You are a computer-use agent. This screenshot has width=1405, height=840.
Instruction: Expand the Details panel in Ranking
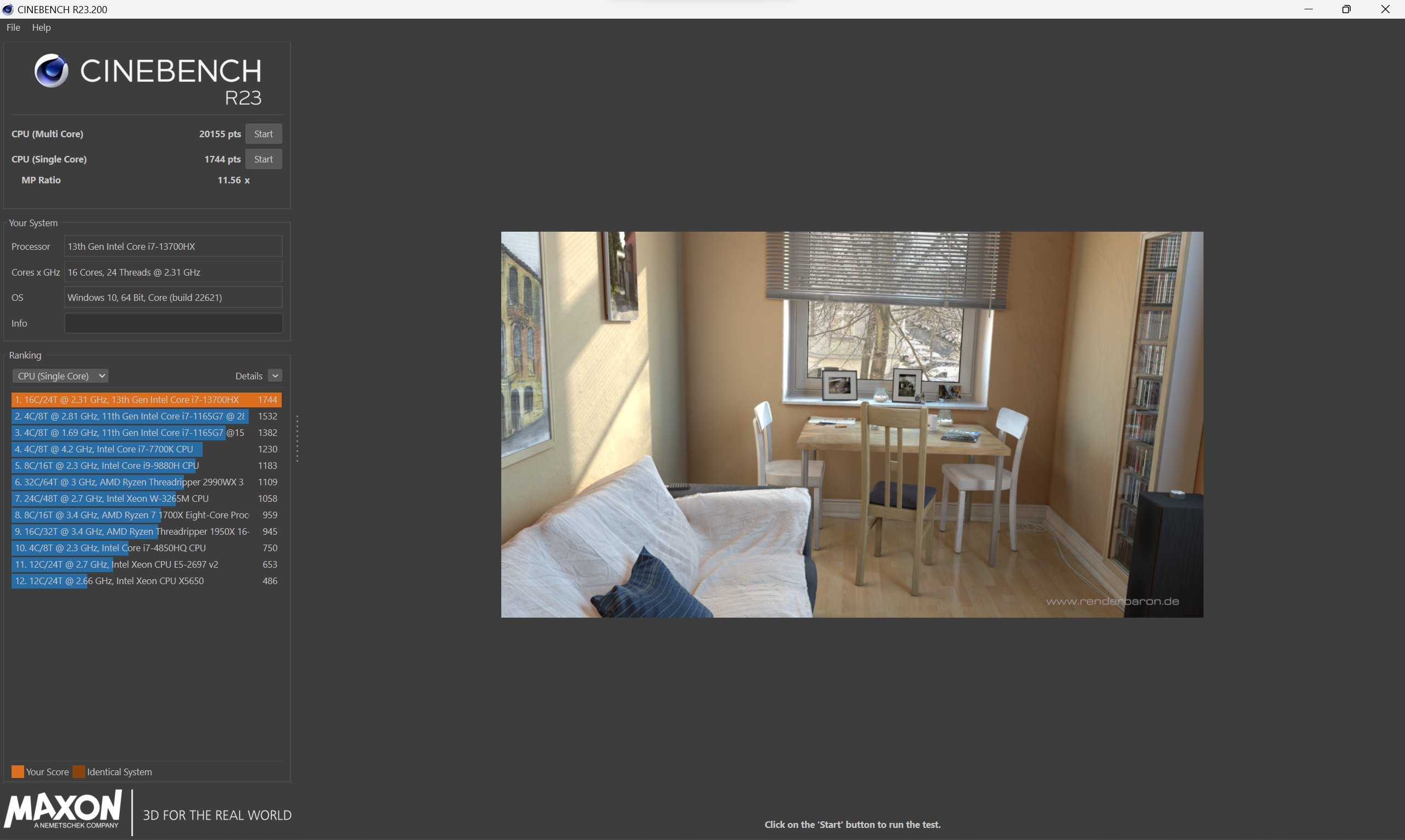[275, 375]
